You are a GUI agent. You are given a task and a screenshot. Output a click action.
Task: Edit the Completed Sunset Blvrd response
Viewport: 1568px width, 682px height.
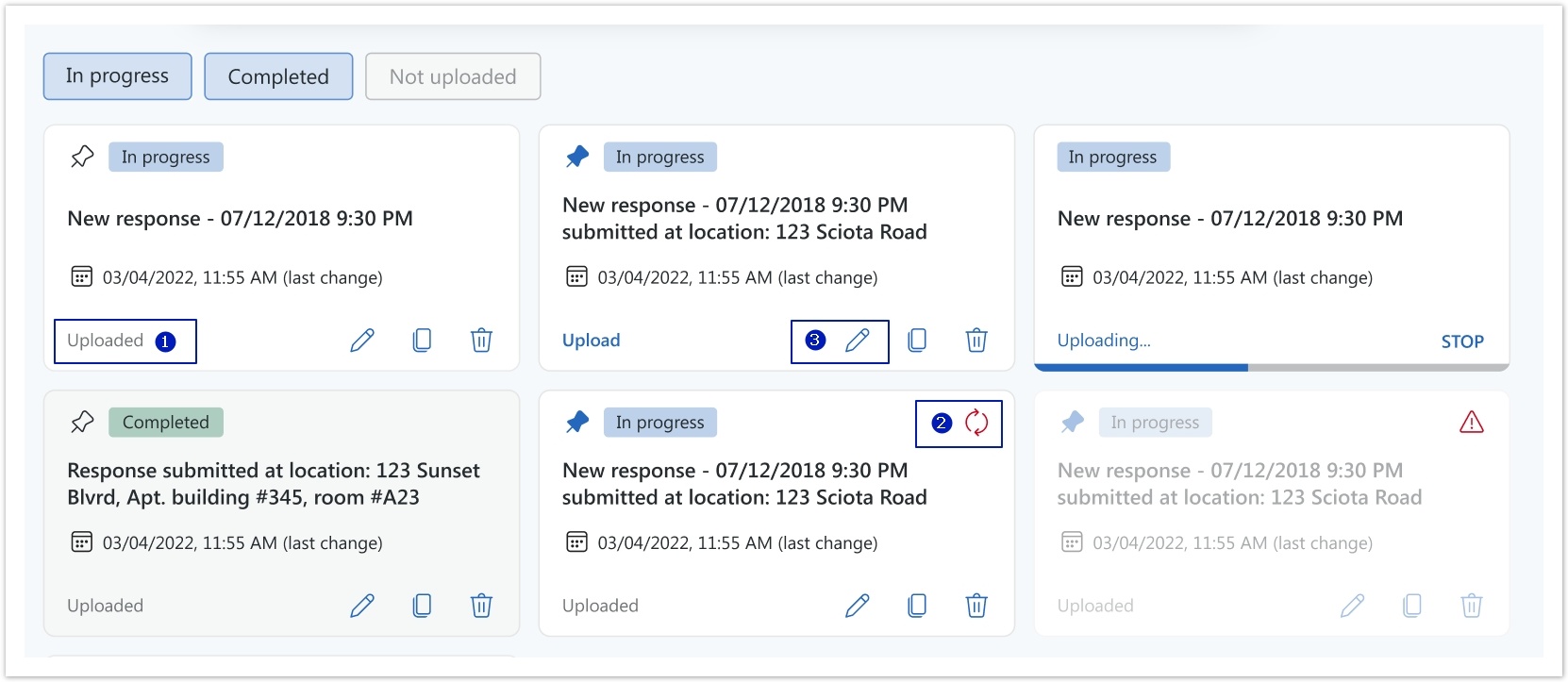(x=362, y=606)
